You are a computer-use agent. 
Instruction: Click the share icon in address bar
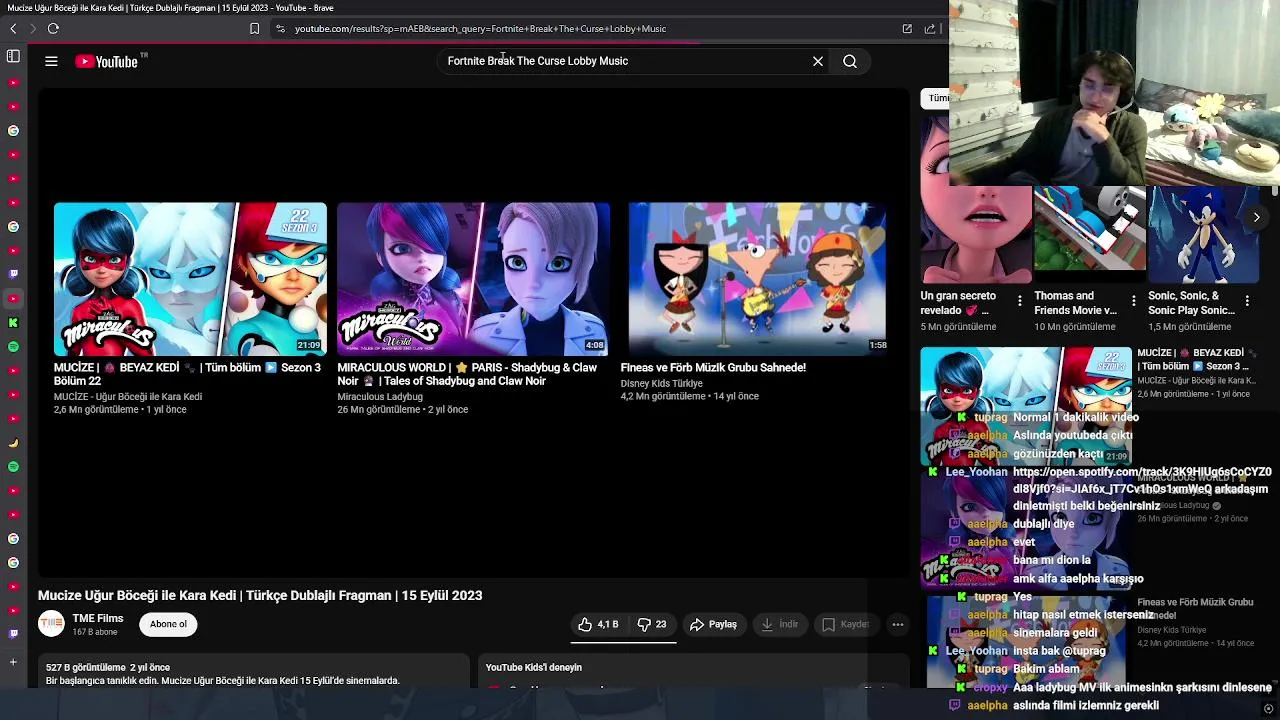coord(929,29)
